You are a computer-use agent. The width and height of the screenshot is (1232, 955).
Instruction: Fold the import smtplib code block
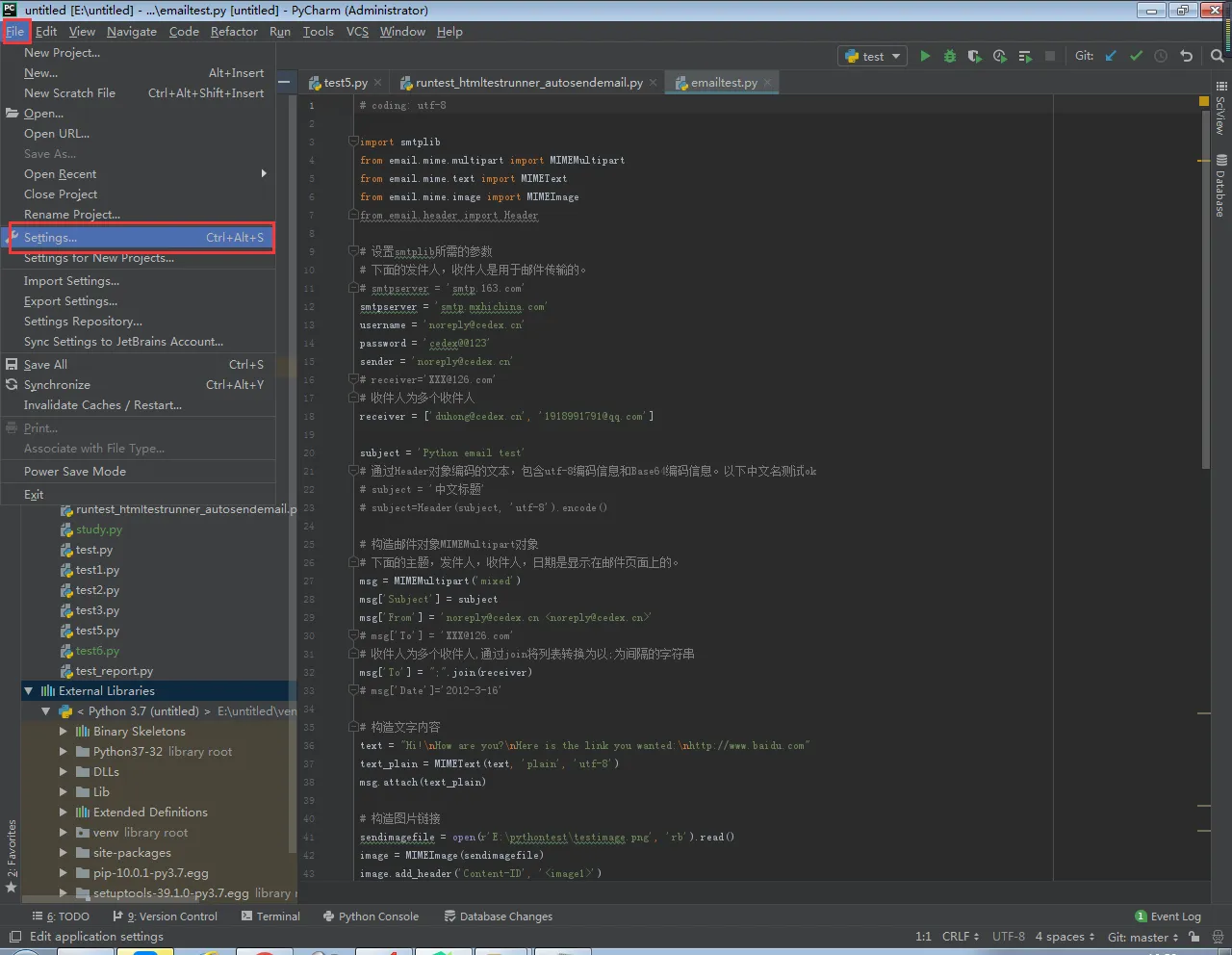point(353,142)
